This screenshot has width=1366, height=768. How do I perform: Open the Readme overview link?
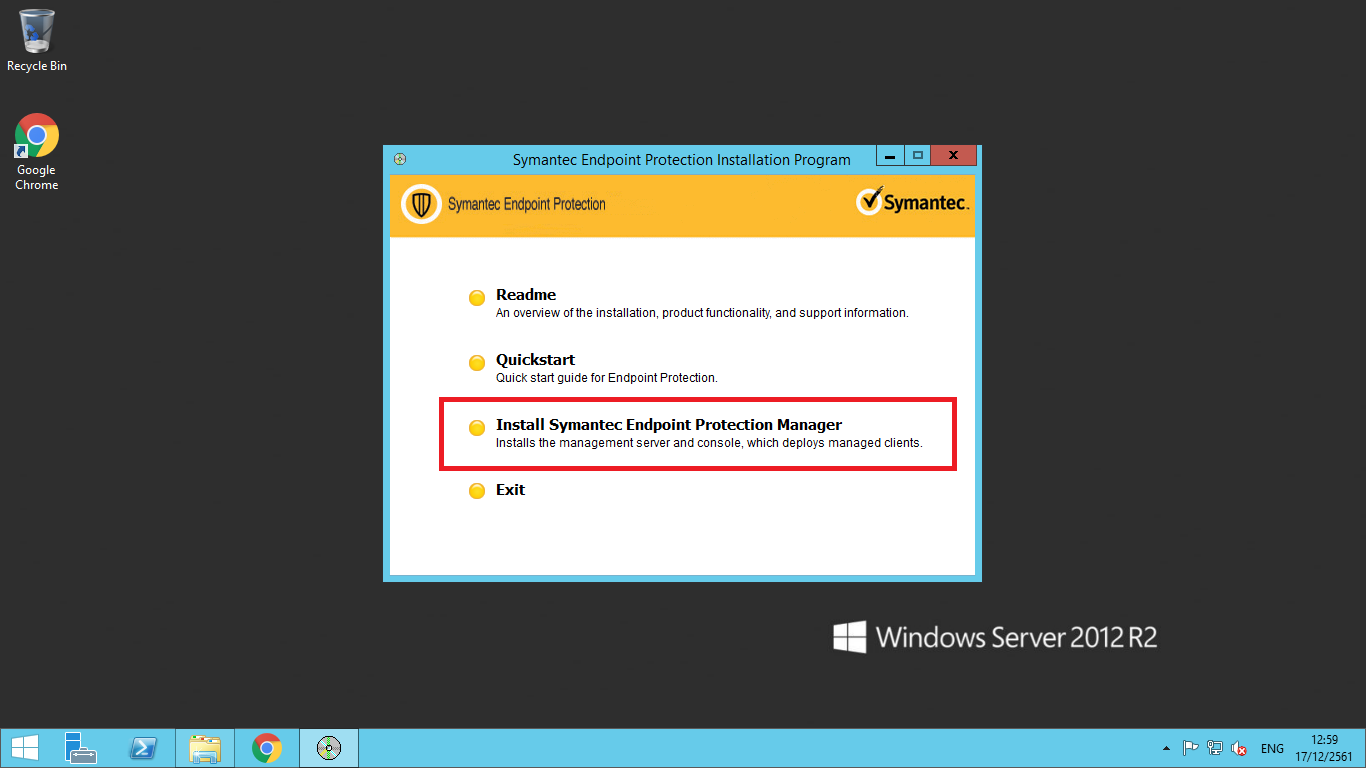(x=526, y=295)
